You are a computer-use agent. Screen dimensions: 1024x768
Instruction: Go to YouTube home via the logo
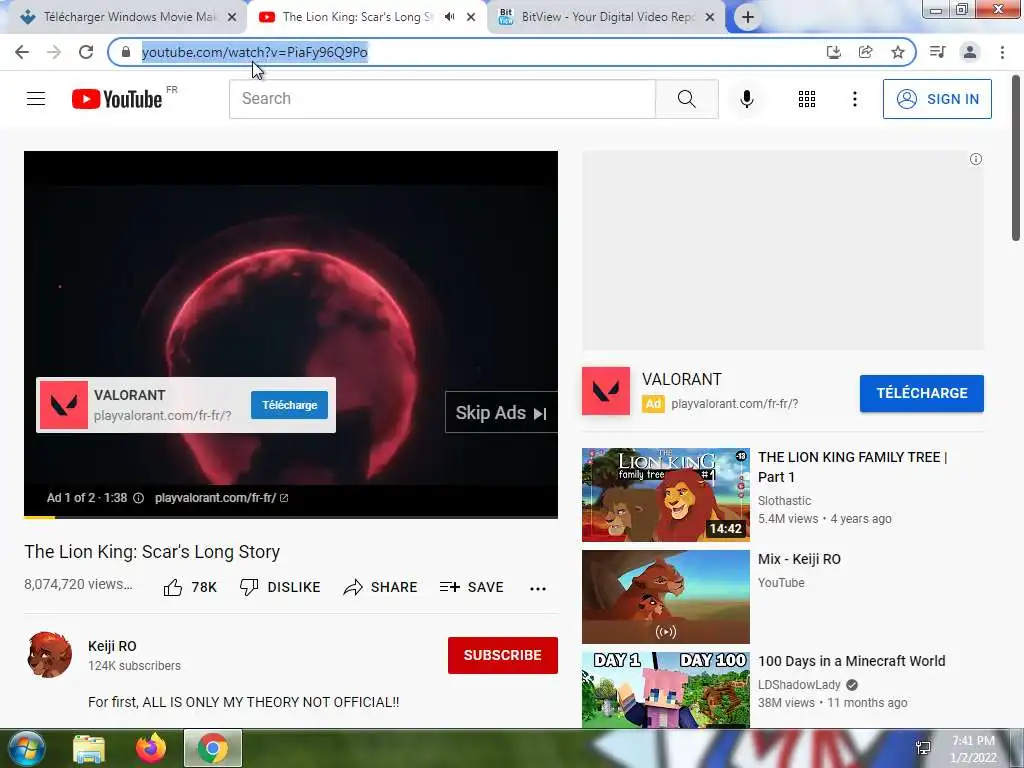click(x=118, y=99)
